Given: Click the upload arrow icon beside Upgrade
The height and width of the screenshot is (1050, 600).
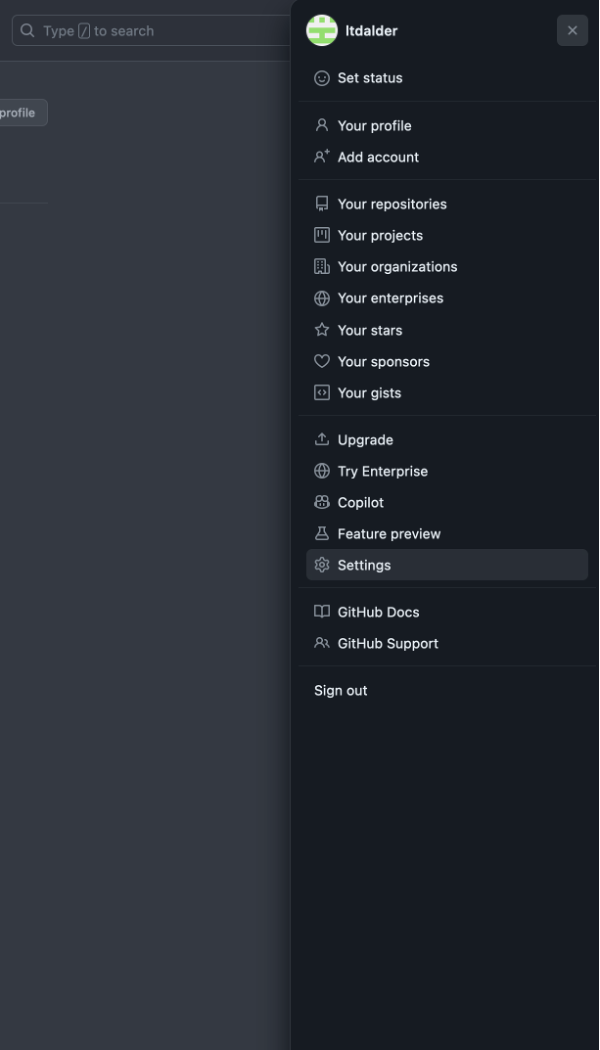Looking at the screenshot, I should 320,439.
